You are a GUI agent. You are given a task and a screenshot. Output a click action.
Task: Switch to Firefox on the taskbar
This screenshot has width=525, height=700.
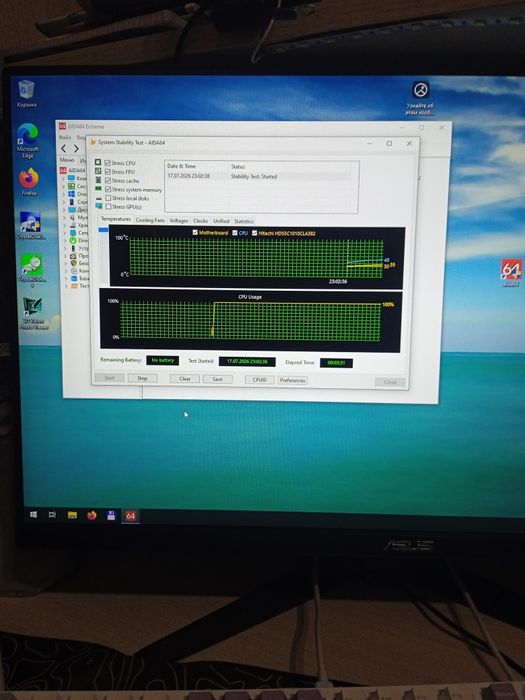pyautogui.click(x=92, y=516)
